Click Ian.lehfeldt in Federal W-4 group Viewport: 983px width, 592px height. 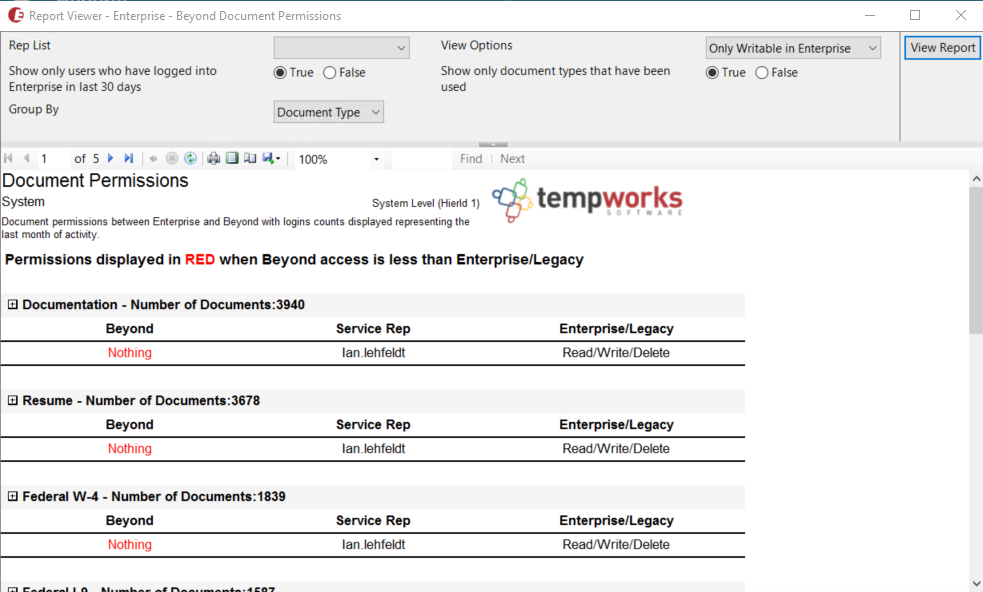tap(373, 545)
